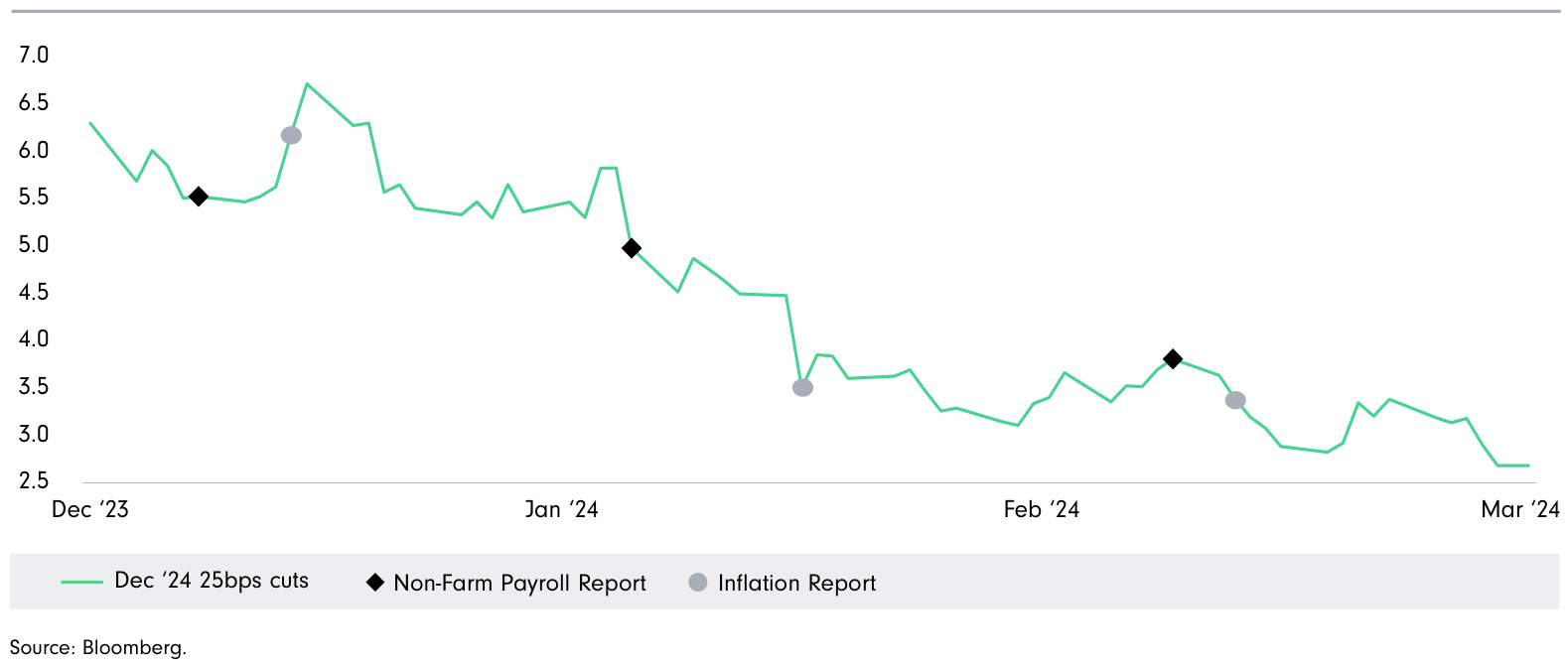Select the late-January inflation report circle
The height and width of the screenshot is (668, 1568).
803,387
